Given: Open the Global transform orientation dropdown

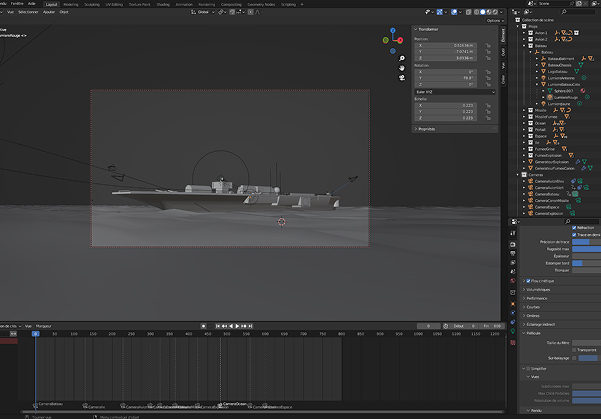Looking at the screenshot, I should (203, 12).
